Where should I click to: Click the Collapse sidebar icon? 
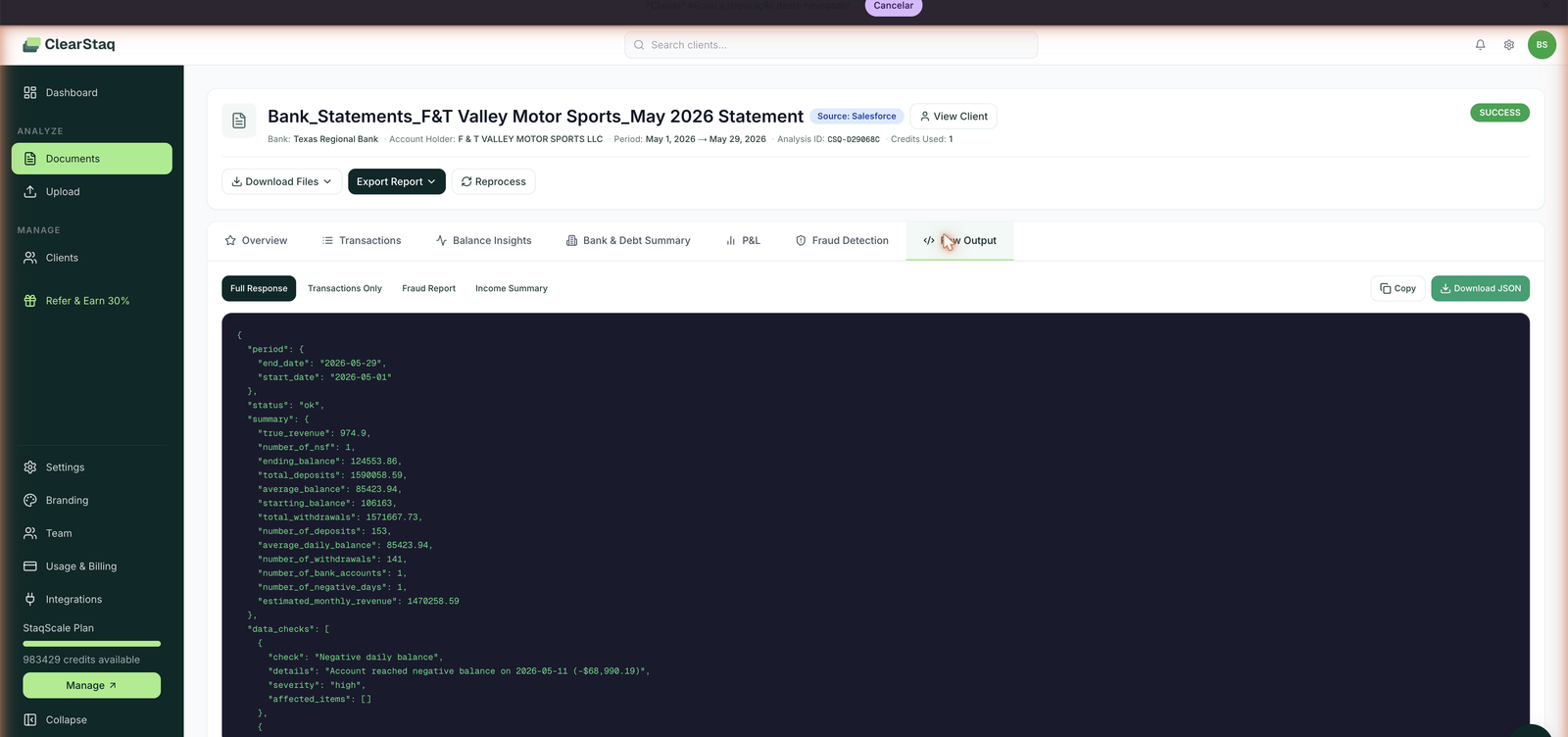[x=30, y=720]
